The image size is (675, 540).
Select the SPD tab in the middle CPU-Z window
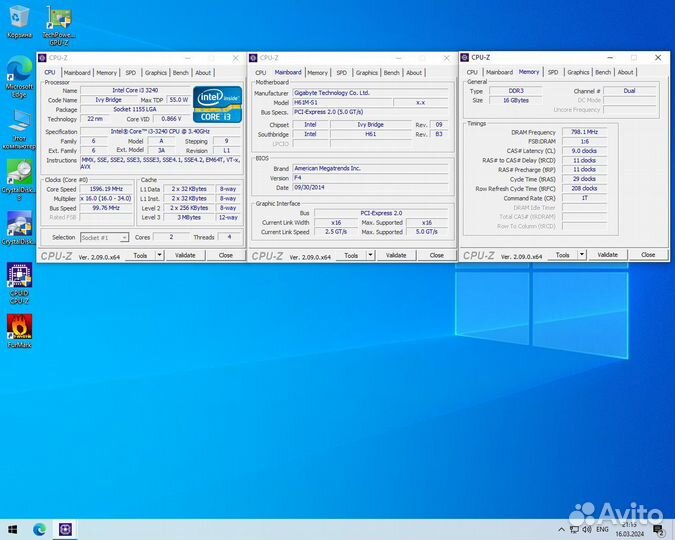341,73
